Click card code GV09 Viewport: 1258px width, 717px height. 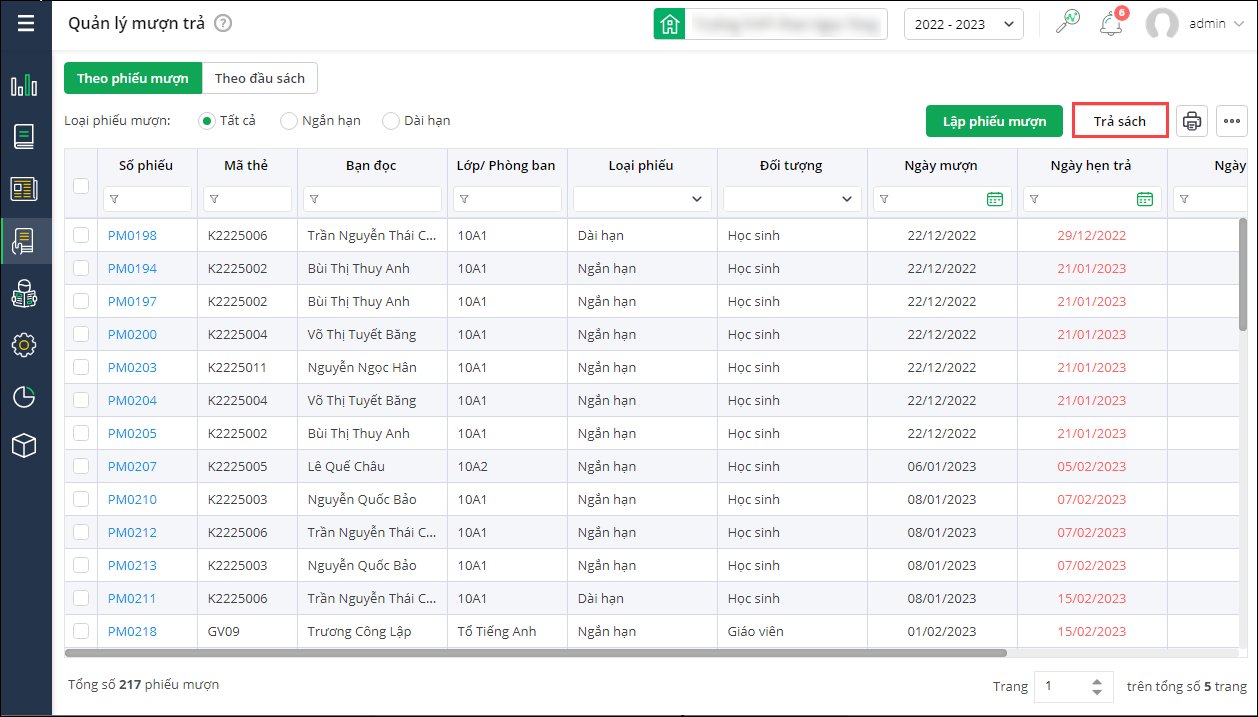pos(224,631)
